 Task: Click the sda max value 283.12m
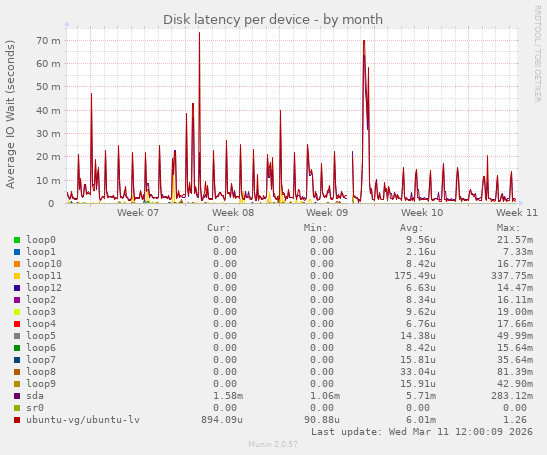click(512, 396)
